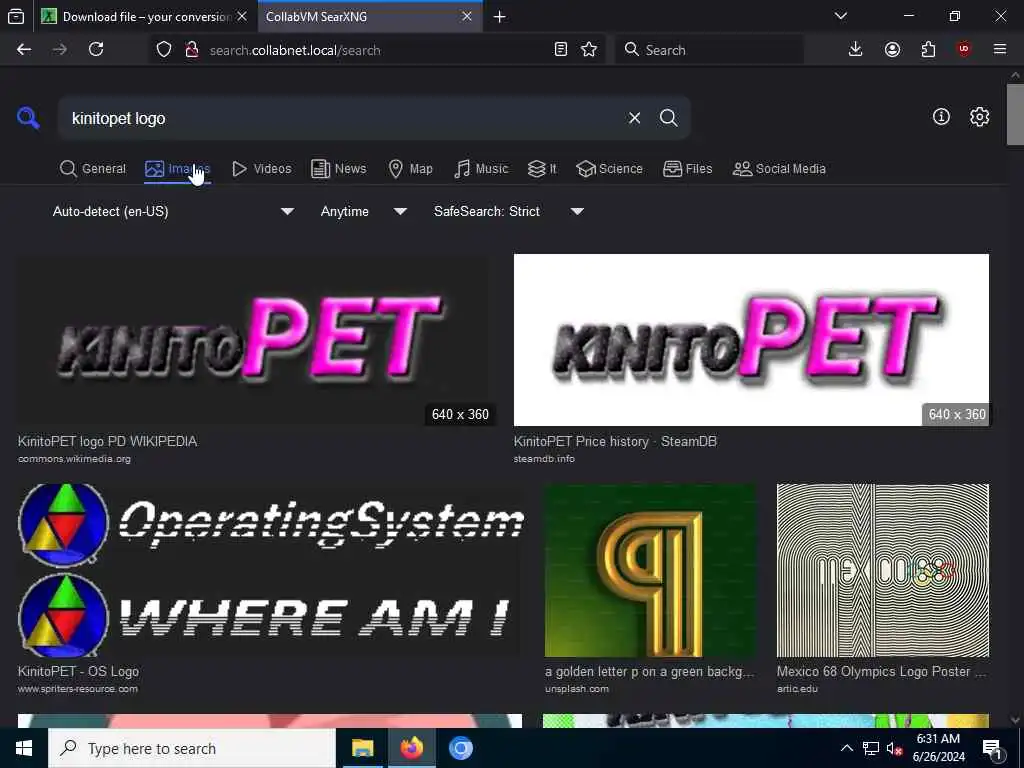Viewport: 1024px width, 768px height.
Task: Open the Mexico 68 Olympics poster thumbnail
Action: (x=883, y=570)
